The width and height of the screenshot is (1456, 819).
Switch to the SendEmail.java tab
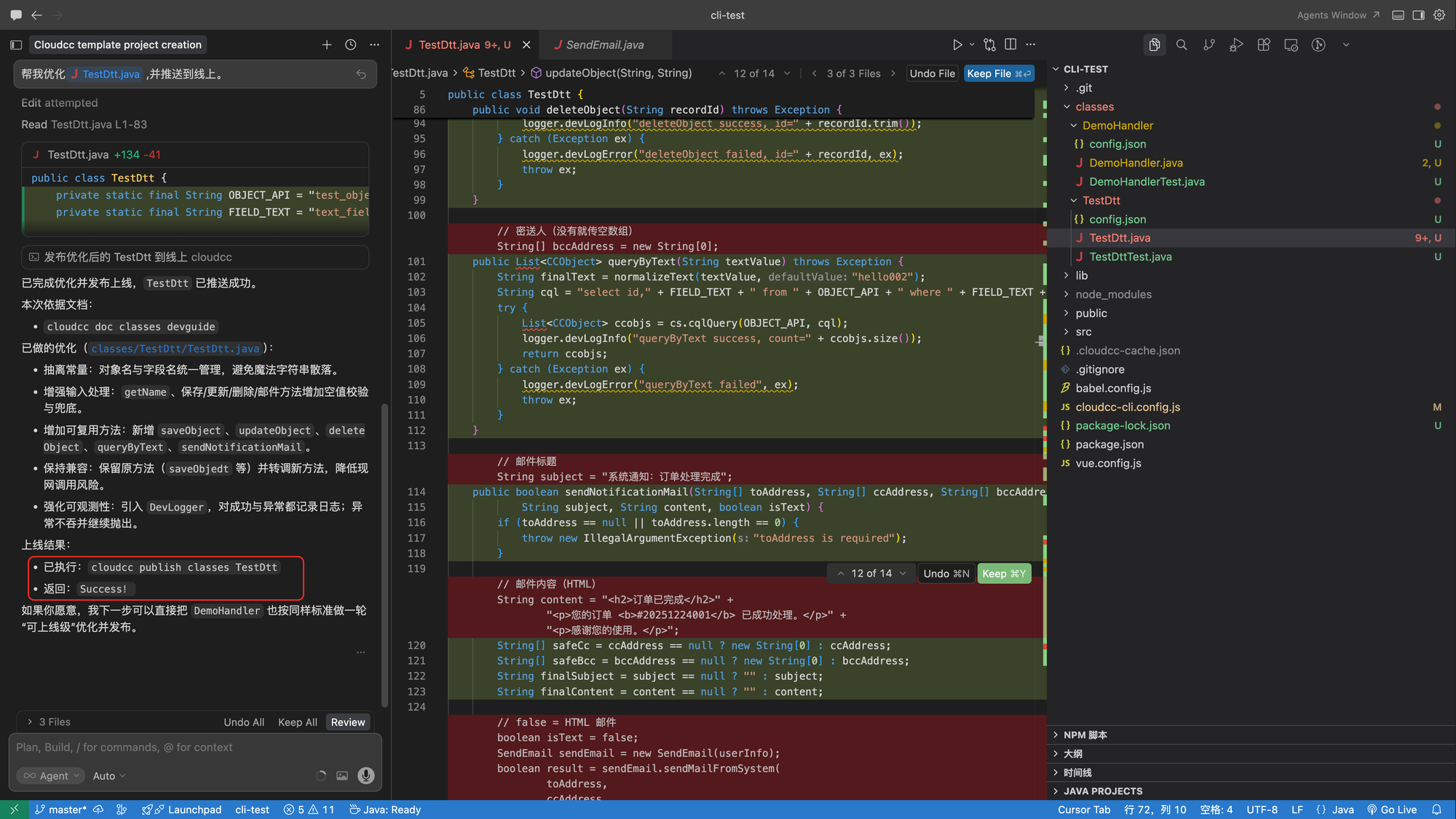[604, 45]
